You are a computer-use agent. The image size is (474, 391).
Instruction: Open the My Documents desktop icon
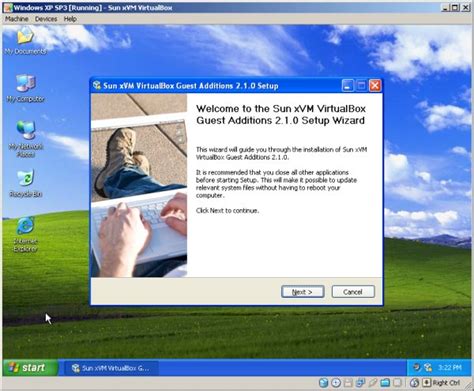pos(25,40)
